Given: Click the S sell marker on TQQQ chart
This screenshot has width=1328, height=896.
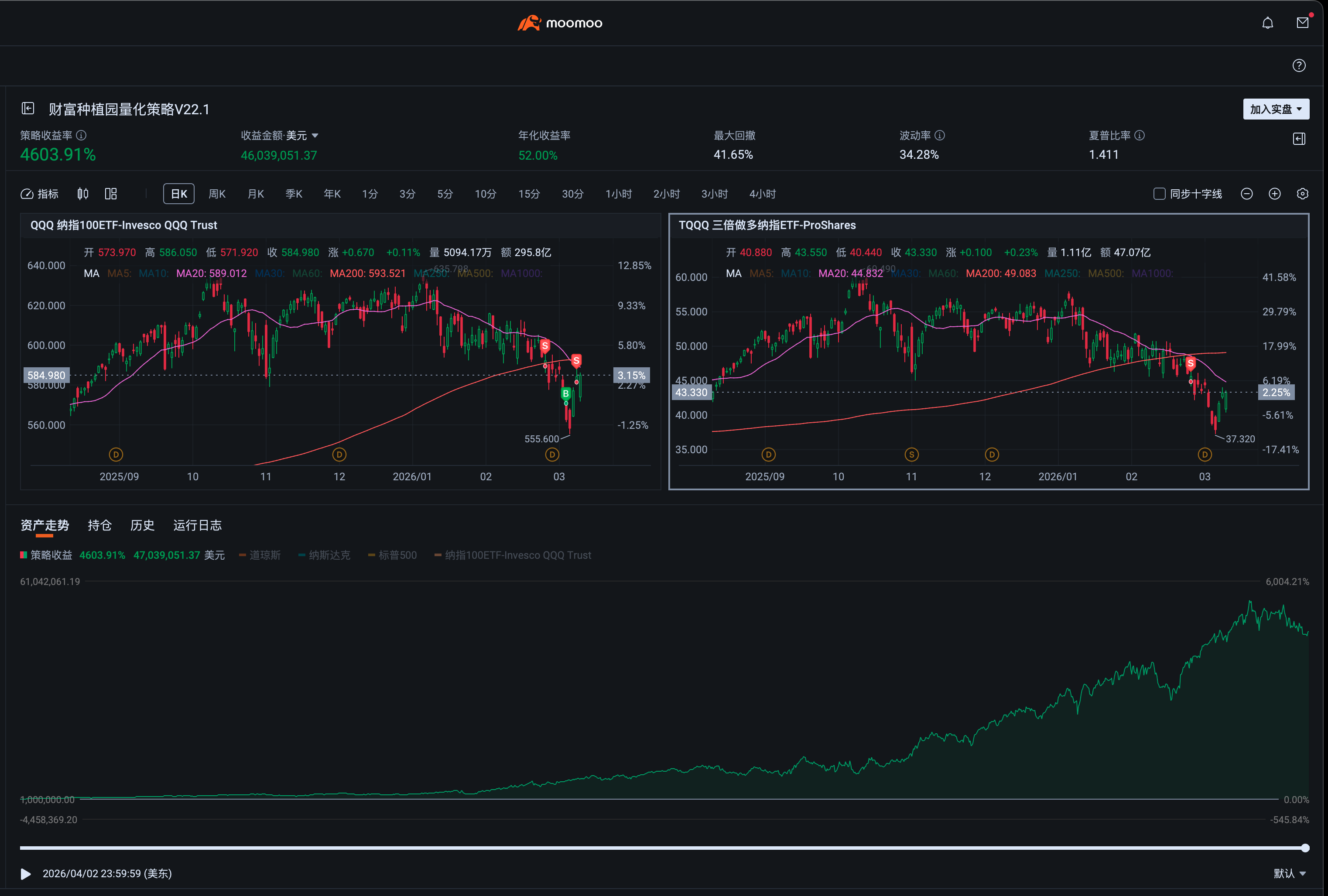Looking at the screenshot, I should click(x=1191, y=363).
